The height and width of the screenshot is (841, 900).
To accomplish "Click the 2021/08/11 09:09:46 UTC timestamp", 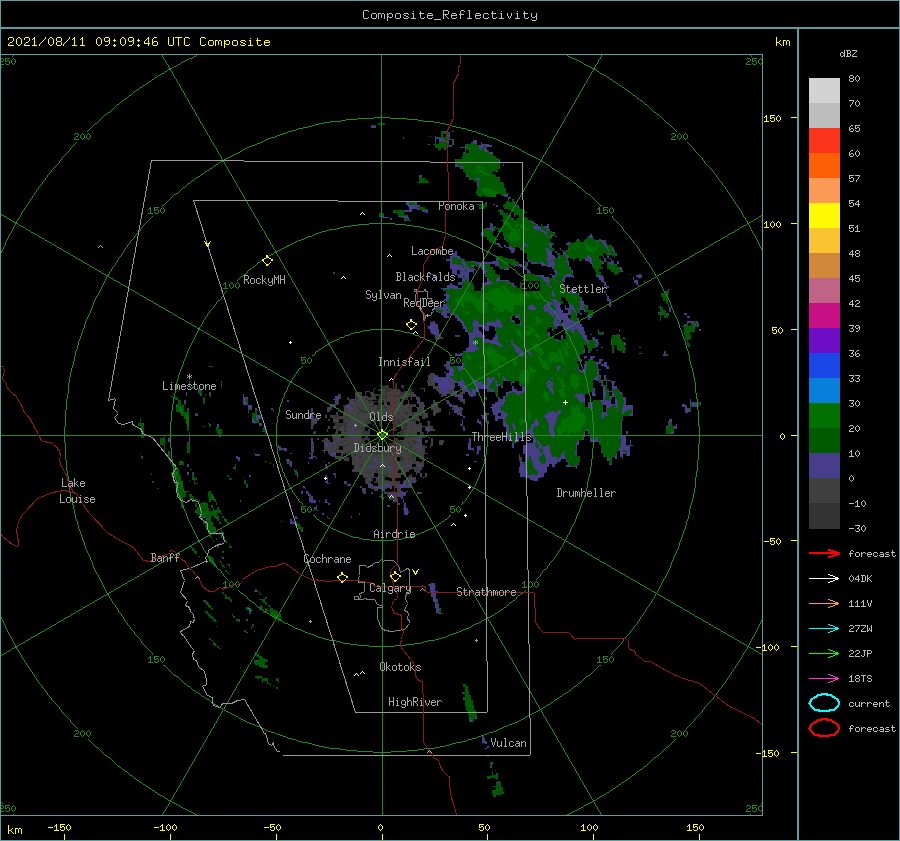I will tap(139, 42).
